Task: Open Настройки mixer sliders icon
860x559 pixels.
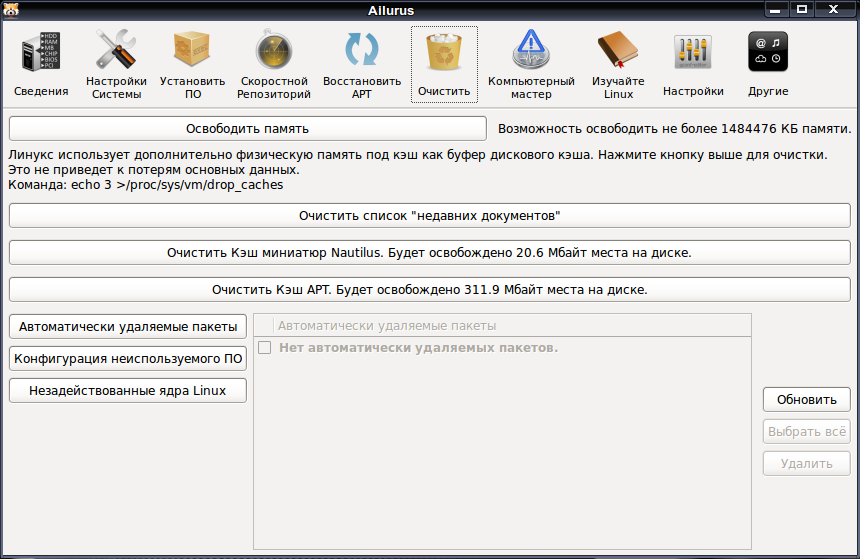Action: point(693,65)
